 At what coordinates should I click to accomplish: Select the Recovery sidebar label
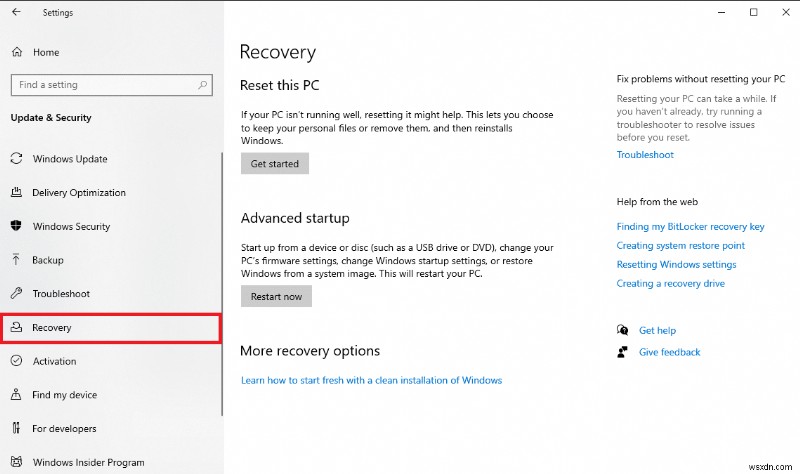(52, 328)
